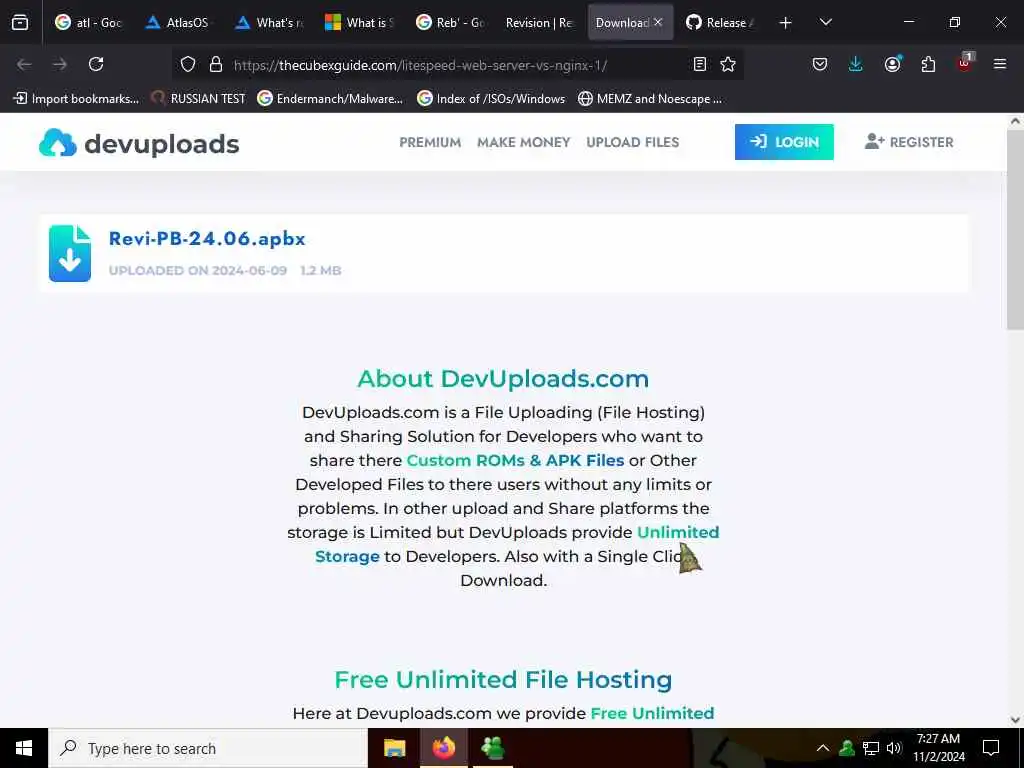Go forward with the forward arrow
The height and width of the screenshot is (768, 1024).
60,64
